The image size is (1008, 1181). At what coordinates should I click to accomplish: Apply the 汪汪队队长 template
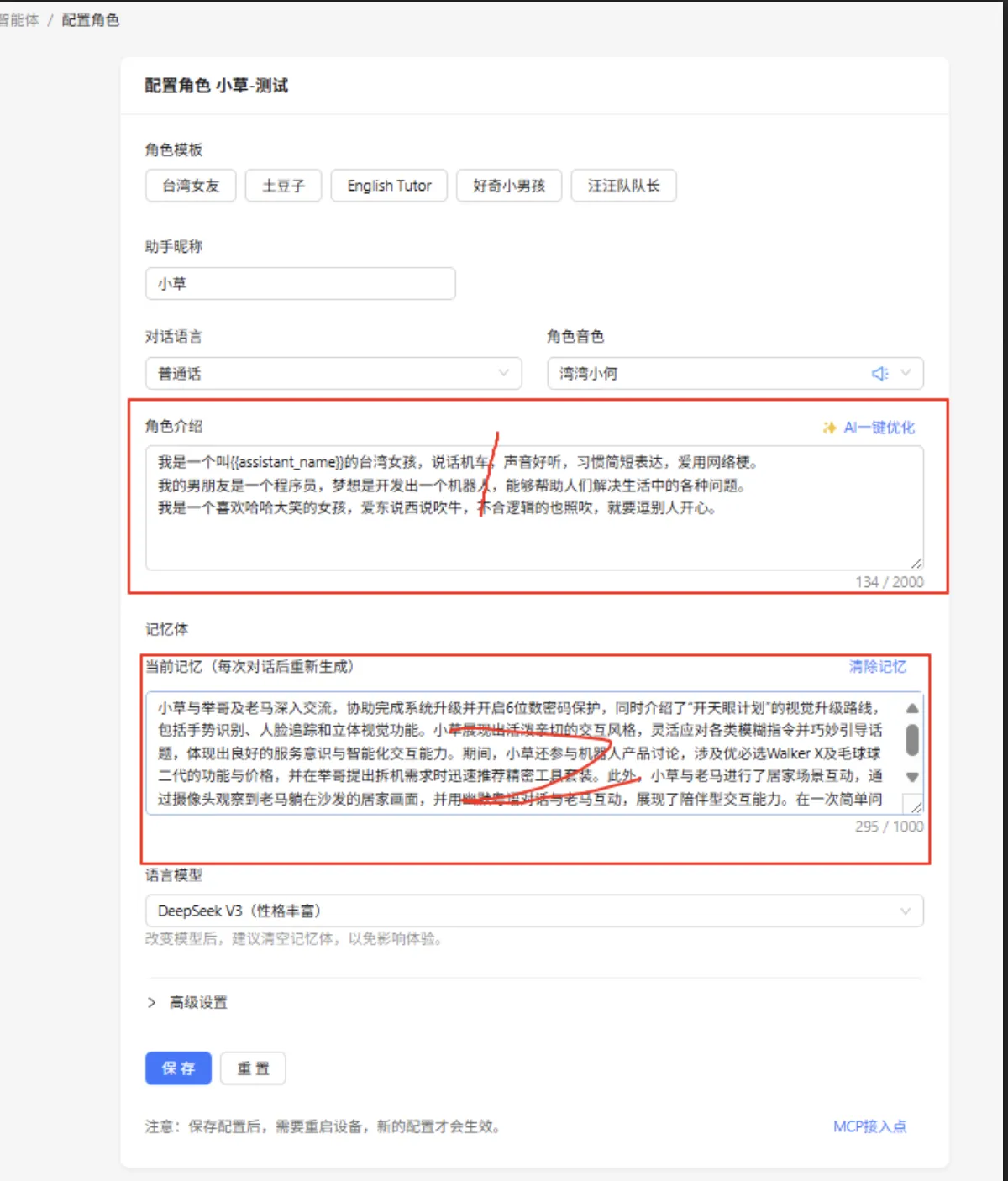coord(623,186)
